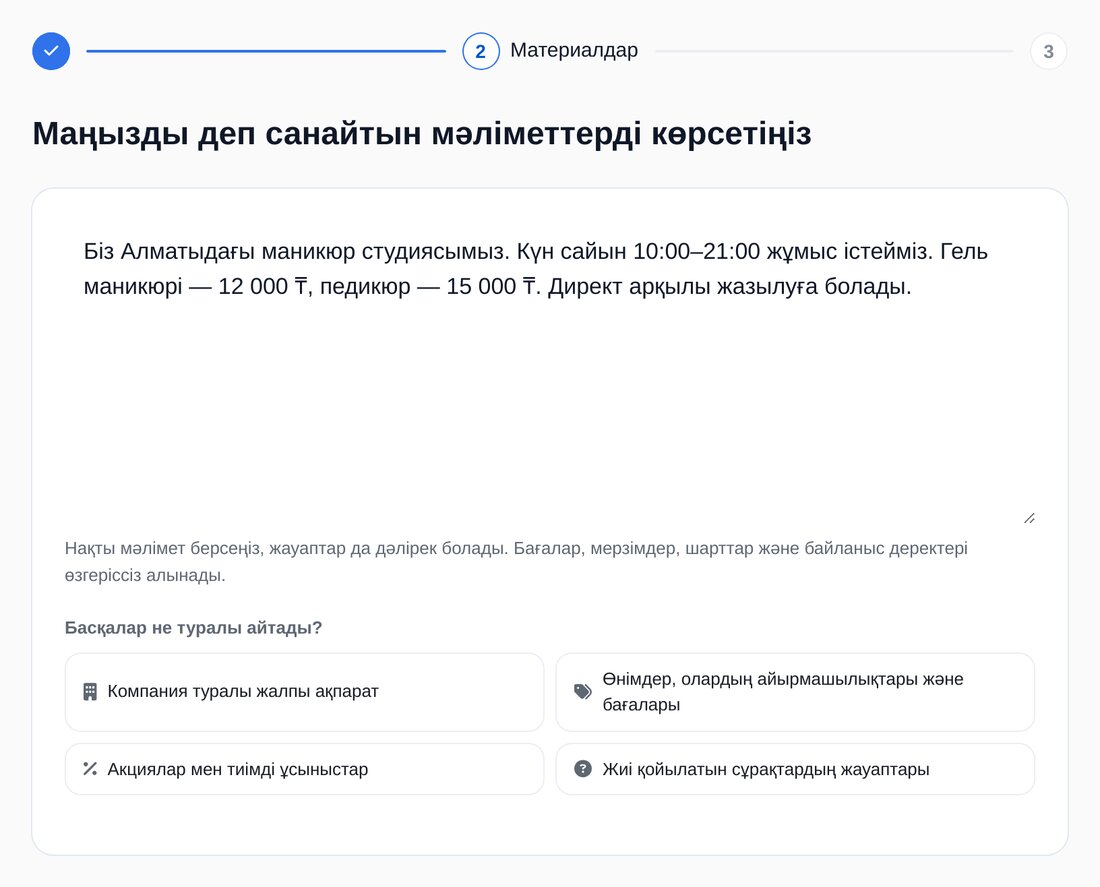Click the building icon for company info
Image resolution: width=1100 pixels, height=887 pixels.
[x=90, y=691]
